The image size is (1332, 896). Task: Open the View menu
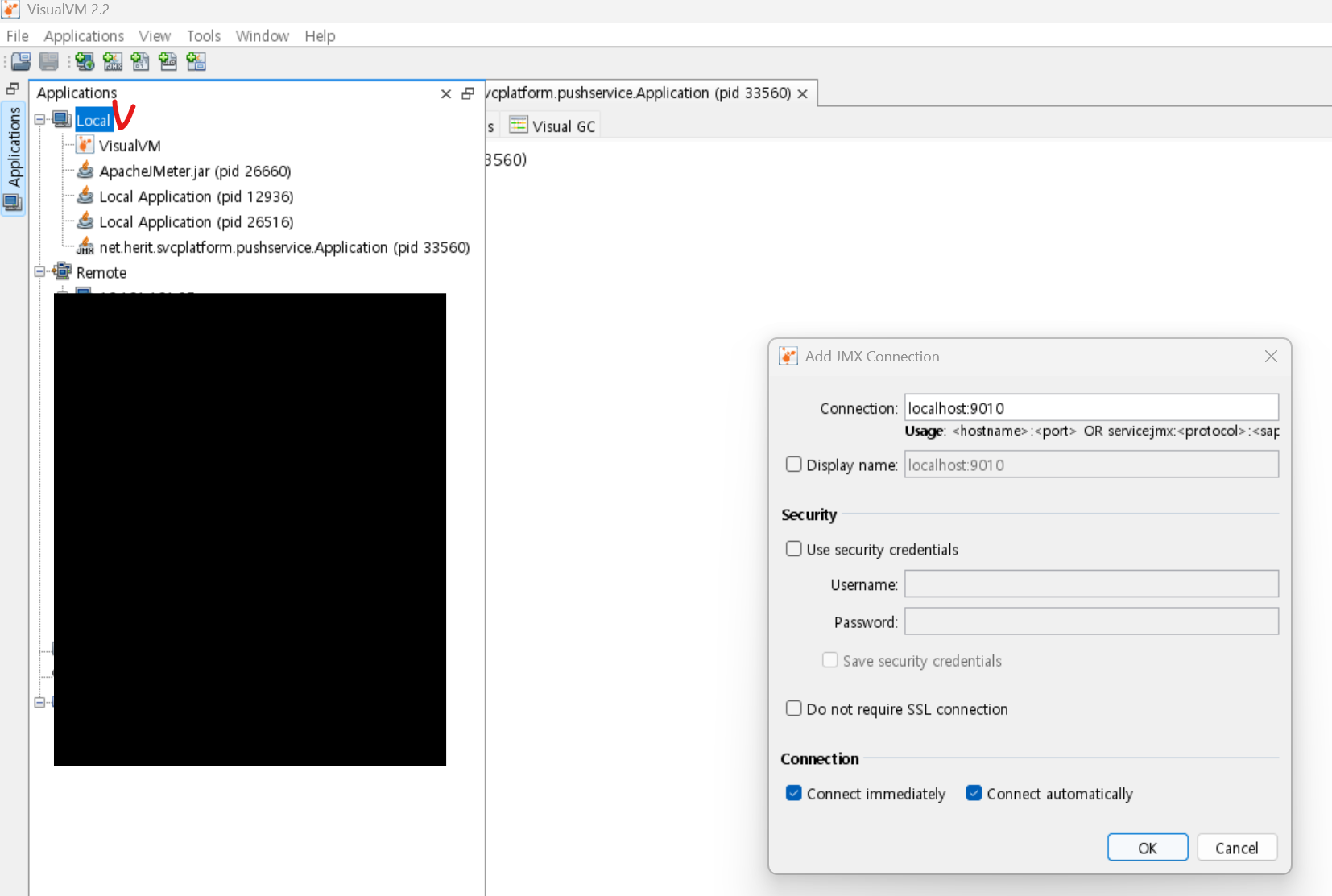tap(155, 36)
